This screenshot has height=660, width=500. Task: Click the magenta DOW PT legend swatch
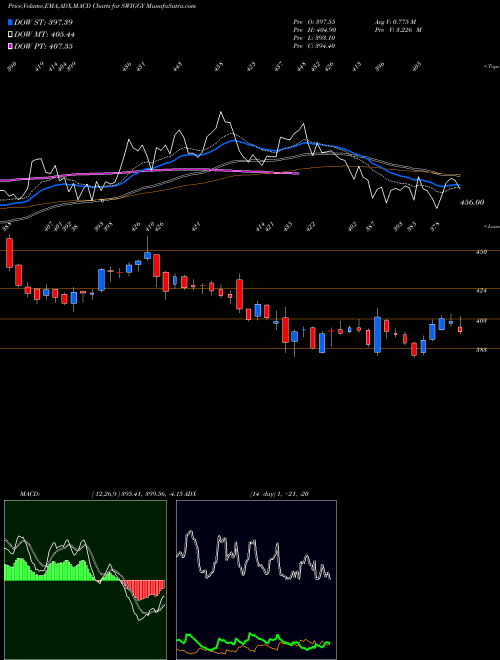(x=11, y=46)
